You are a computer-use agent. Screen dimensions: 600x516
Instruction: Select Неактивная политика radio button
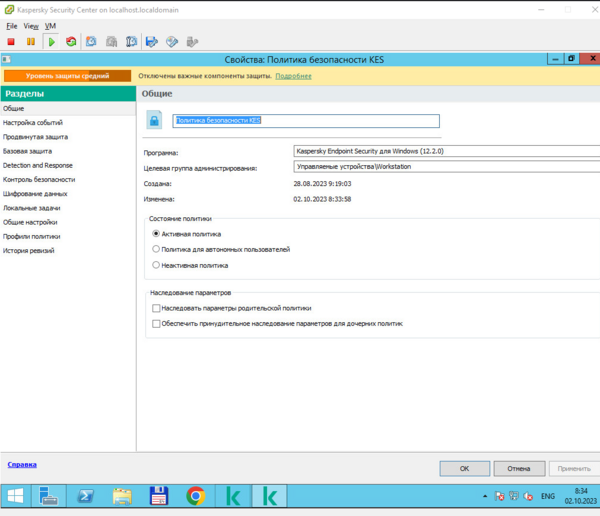(x=156, y=265)
